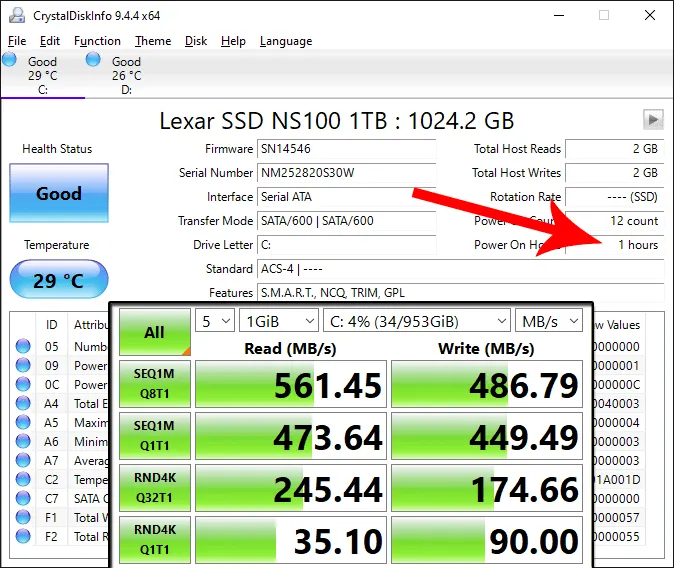
Task: Click the All benchmark button
Action: tap(155, 332)
